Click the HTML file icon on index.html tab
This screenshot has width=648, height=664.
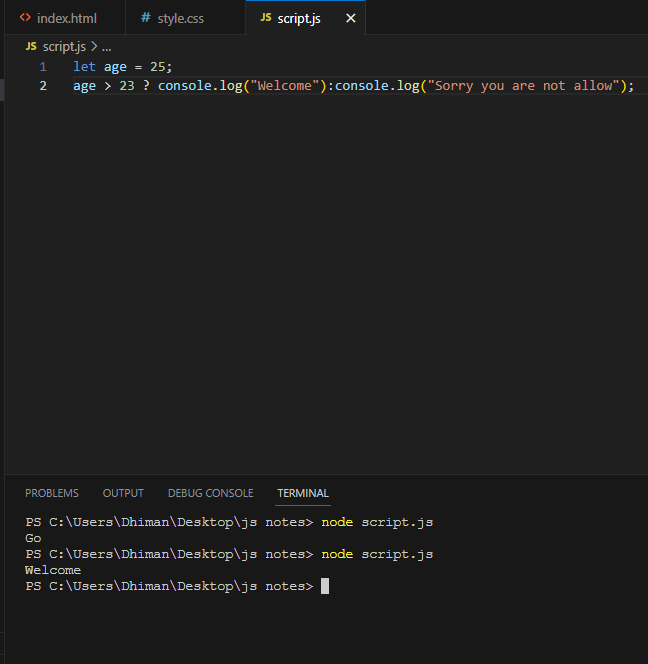(x=25, y=18)
